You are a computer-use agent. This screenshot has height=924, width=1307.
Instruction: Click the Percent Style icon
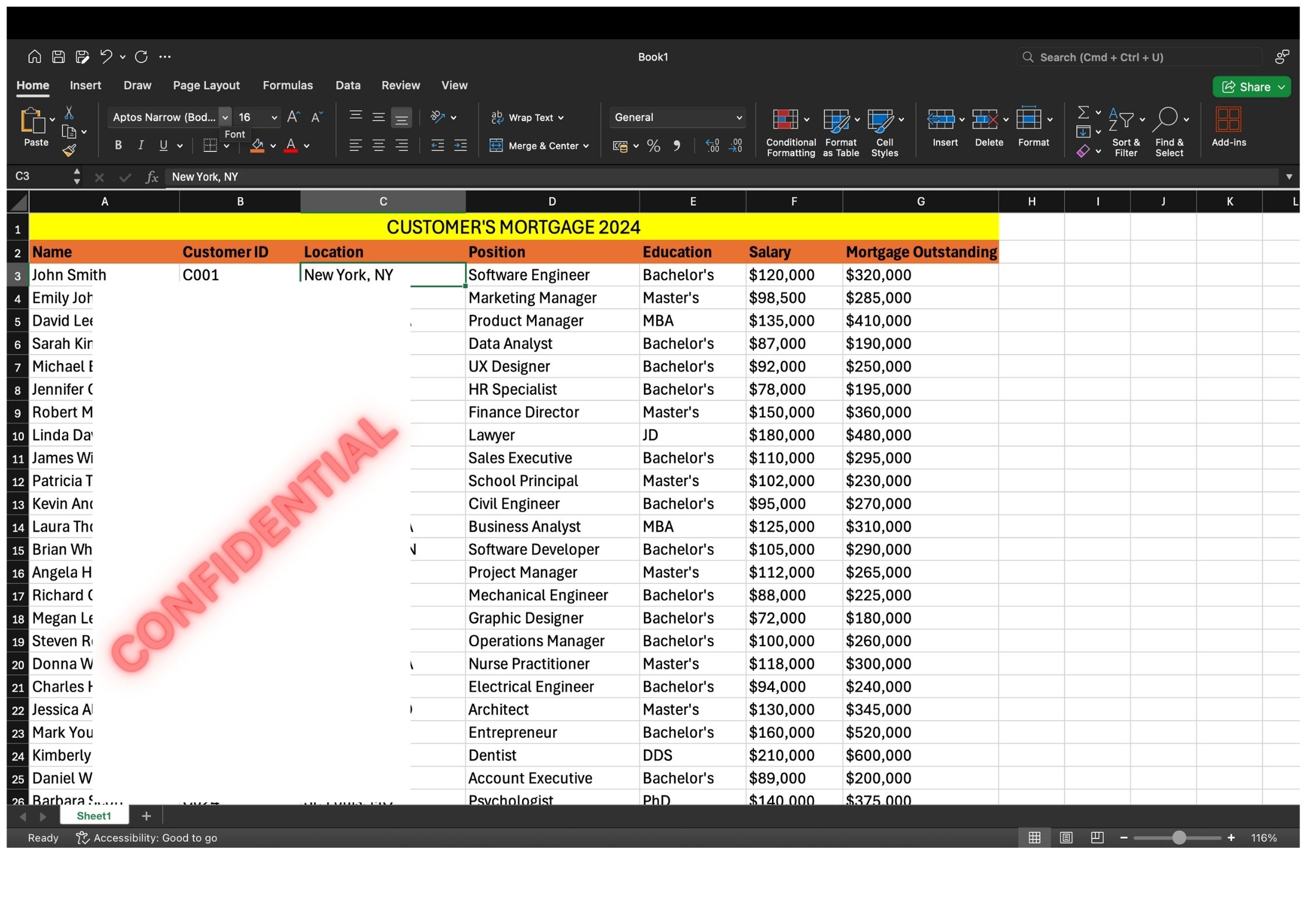[653, 146]
